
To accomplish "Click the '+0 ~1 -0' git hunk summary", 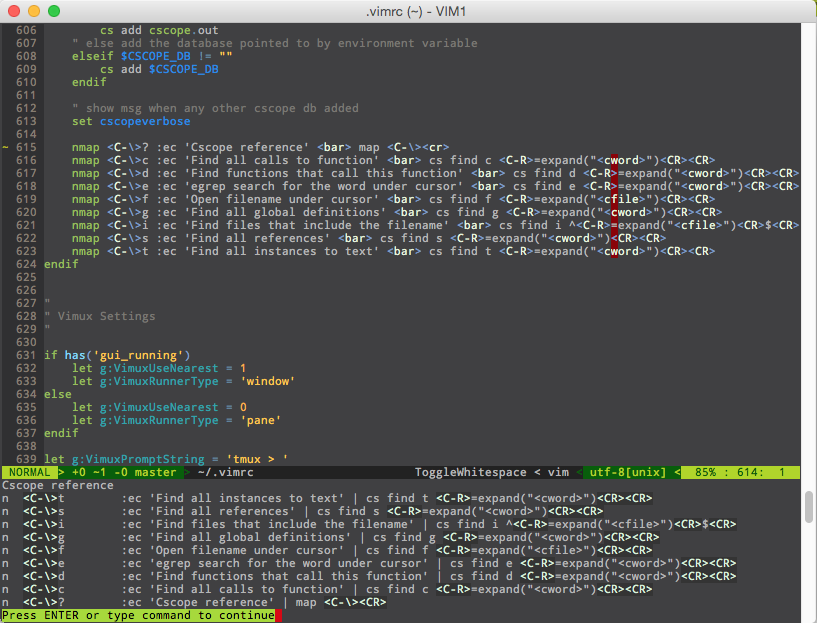I will (x=99, y=472).
